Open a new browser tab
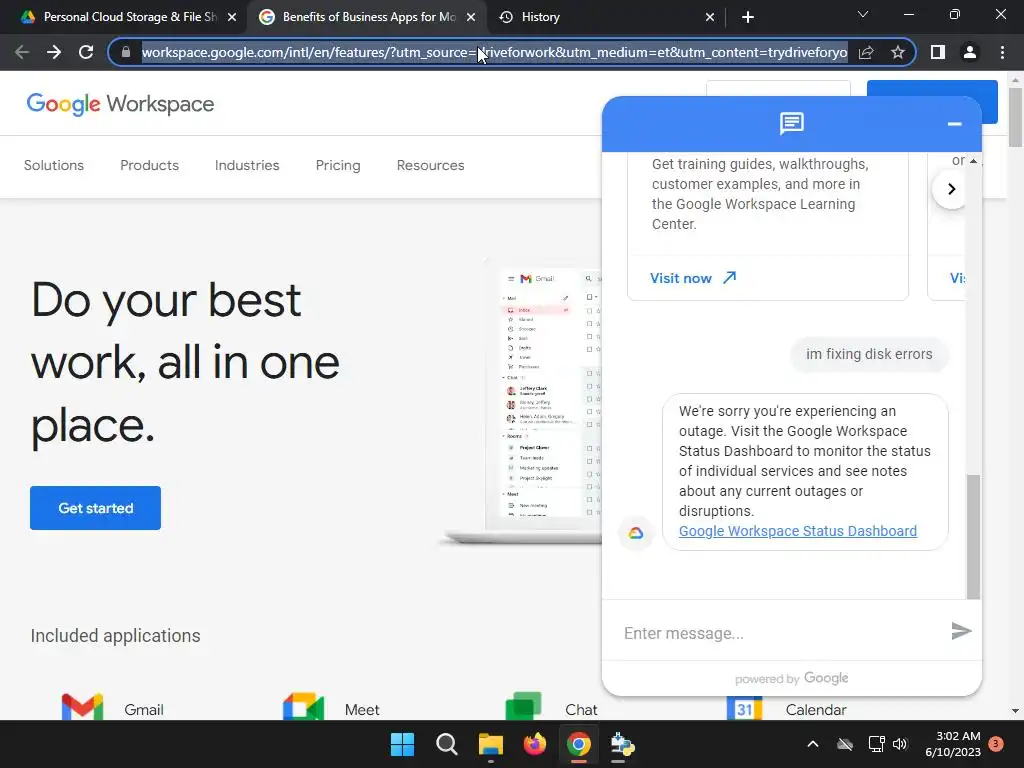 tap(748, 17)
